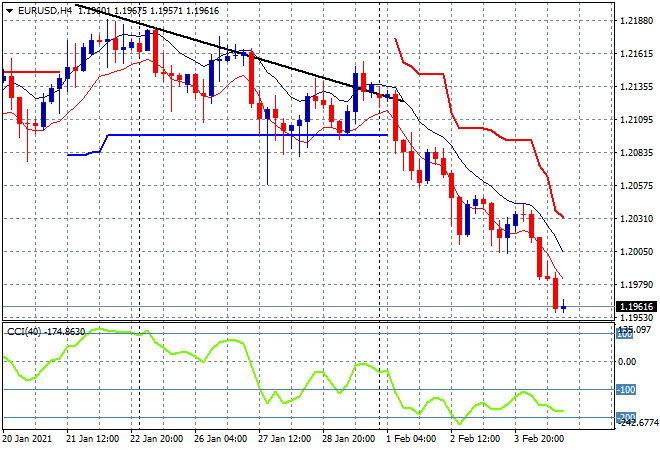Click the 2 Feb 12:00 time label

[475, 439]
